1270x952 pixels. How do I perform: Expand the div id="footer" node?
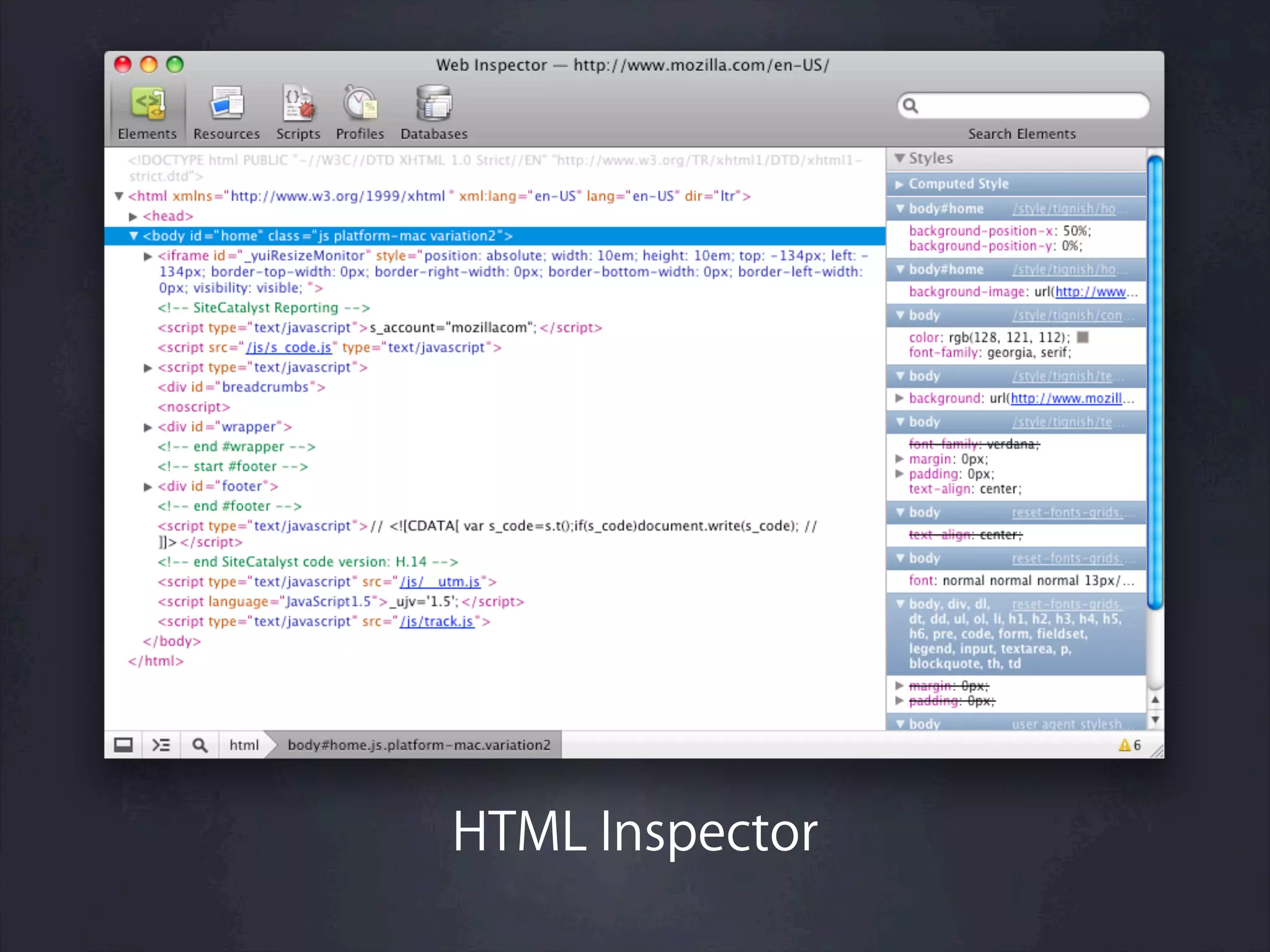click(148, 487)
